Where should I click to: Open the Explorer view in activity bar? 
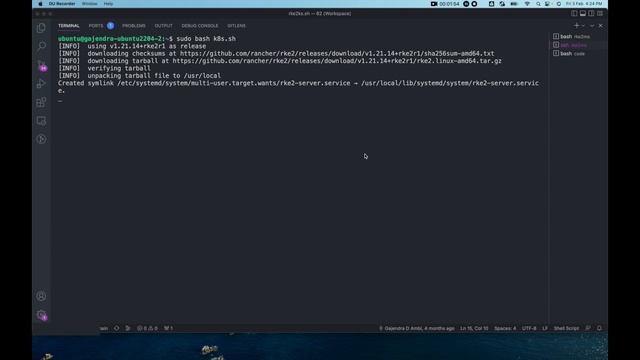(41, 28)
